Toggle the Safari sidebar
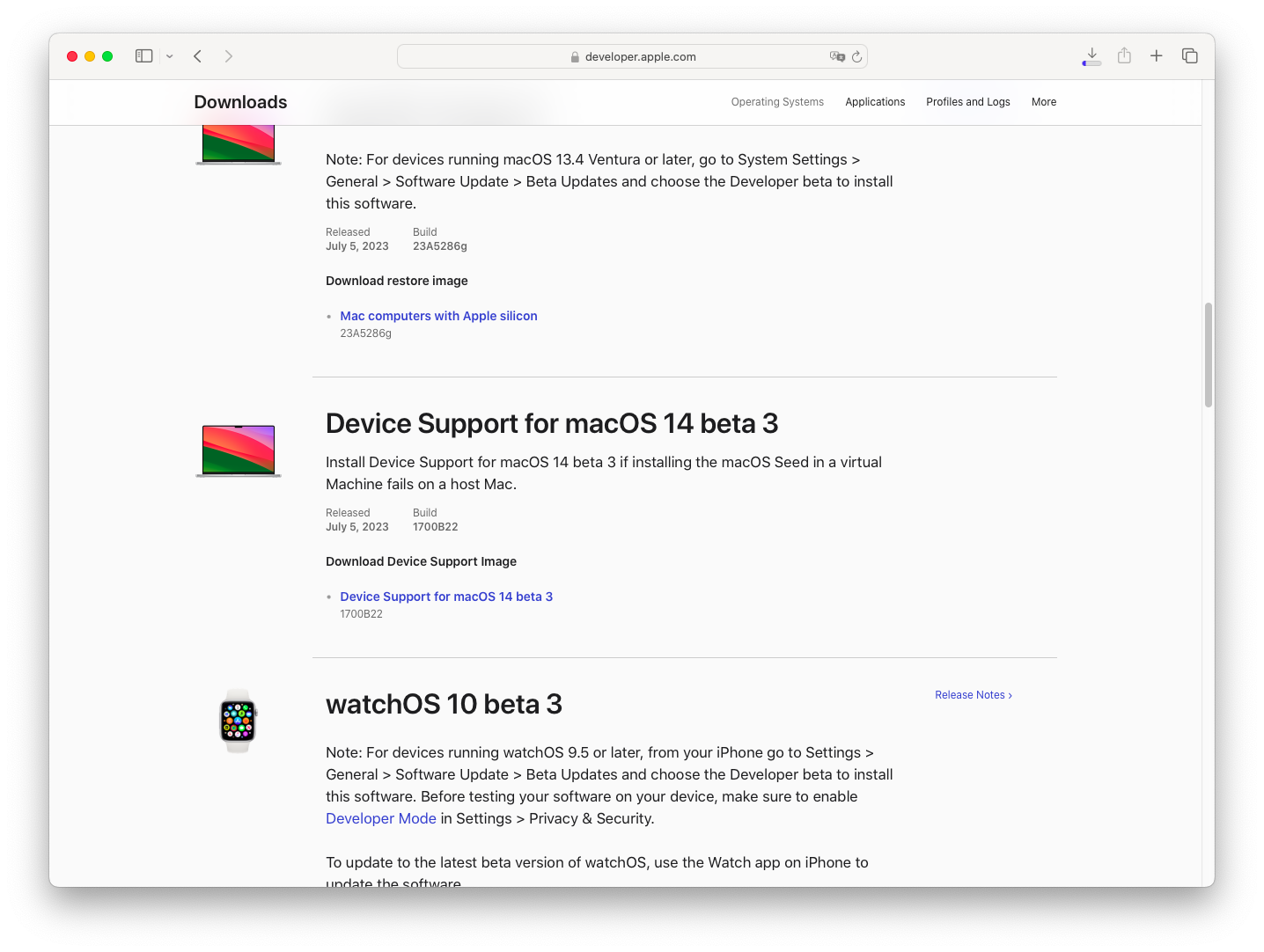Viewport: 1264px width, 952px height. pos(143,56)
